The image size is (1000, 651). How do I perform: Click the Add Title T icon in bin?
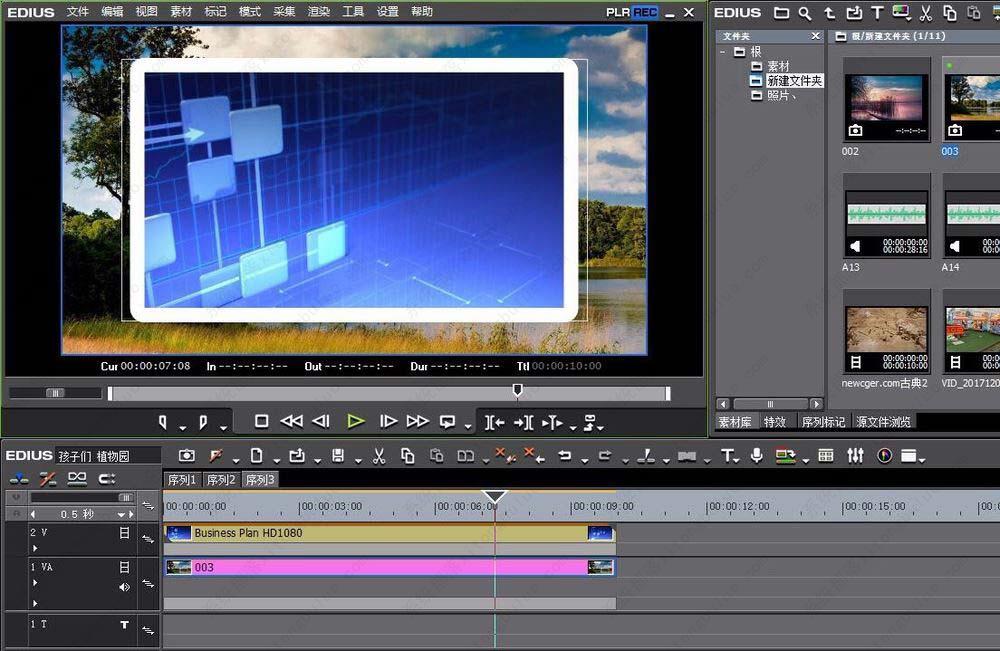pos(878,12)
